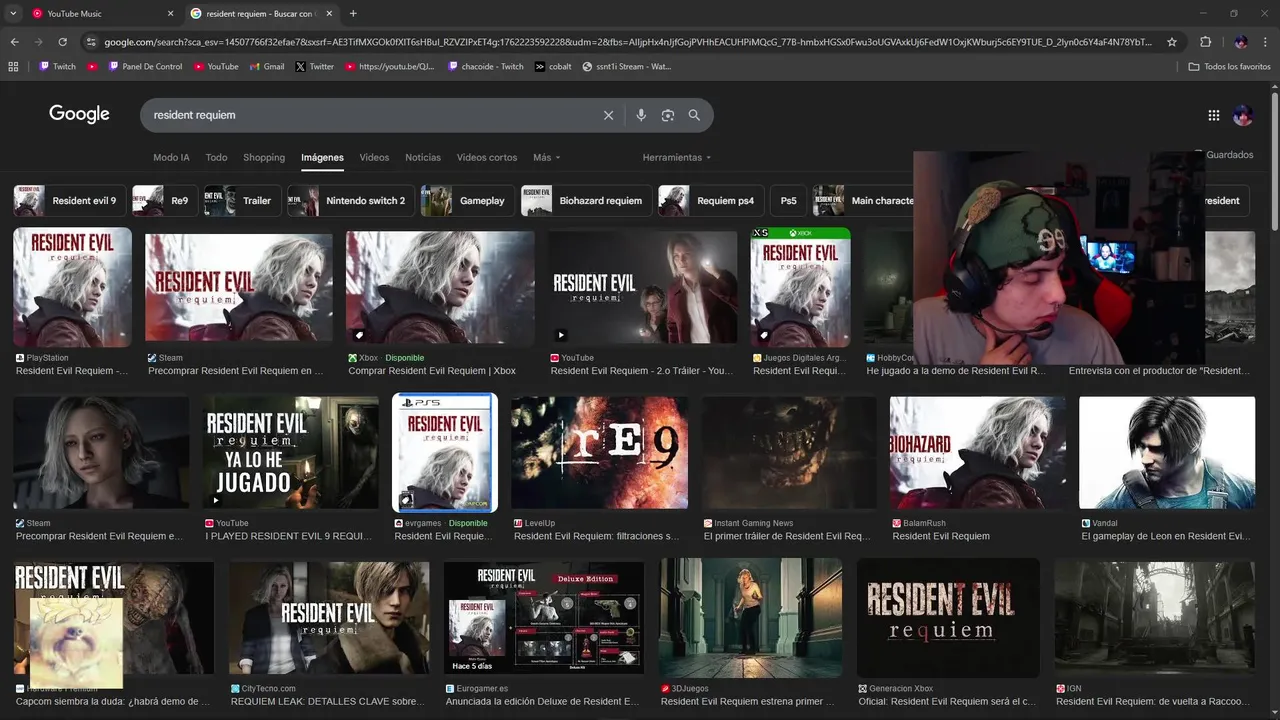Screen dimensions: 1280x720
Task: Switch to Vídeos tab
Action: 374,157
